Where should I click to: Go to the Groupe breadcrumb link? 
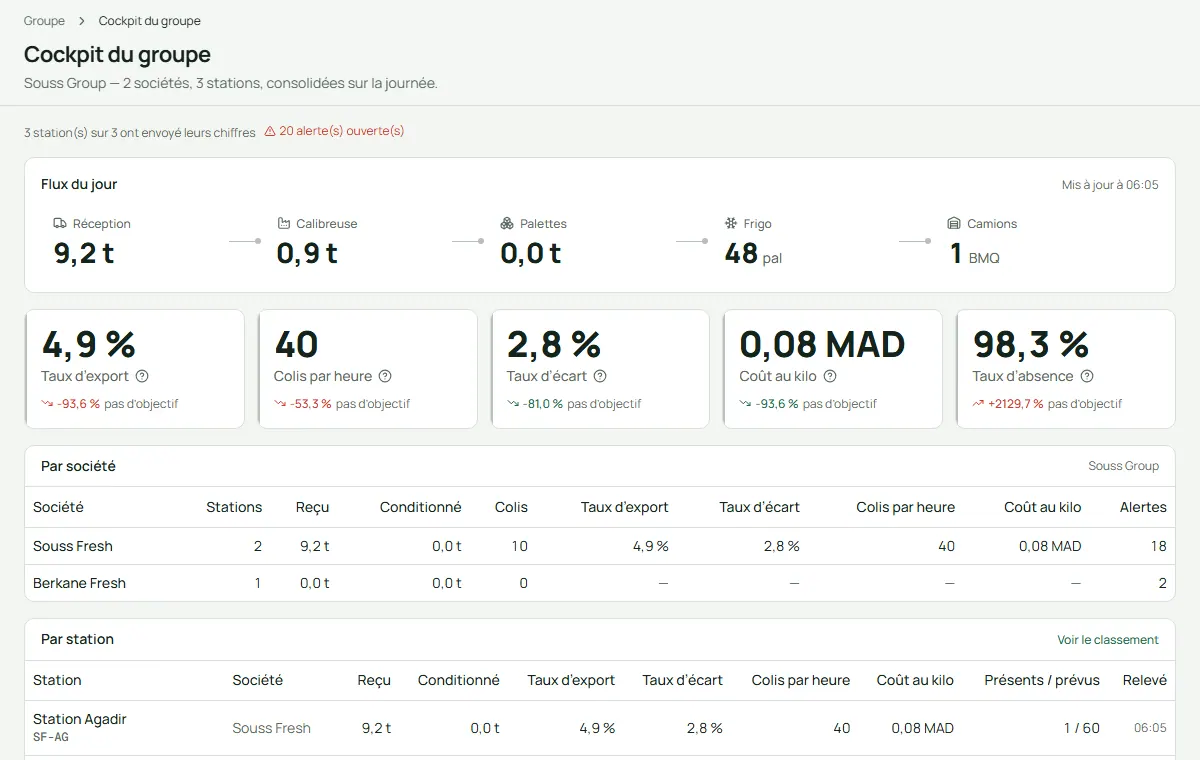point(44,21)
